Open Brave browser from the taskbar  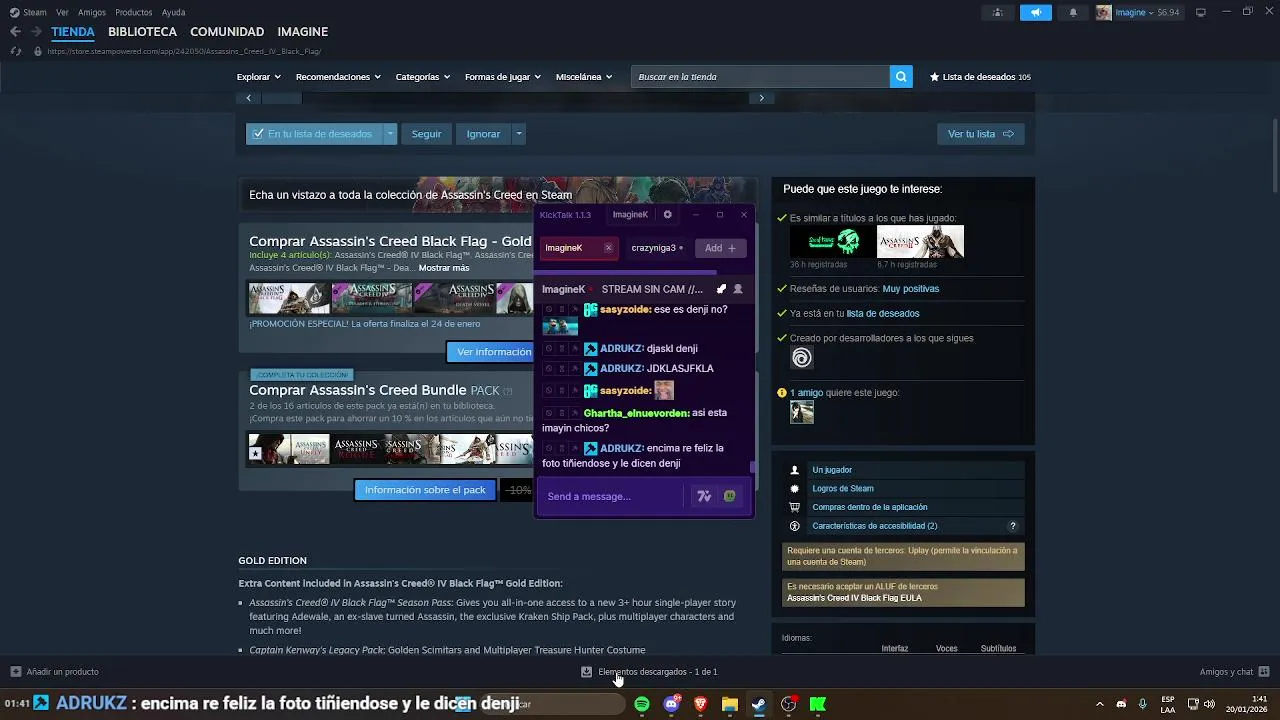pos(701,704)
